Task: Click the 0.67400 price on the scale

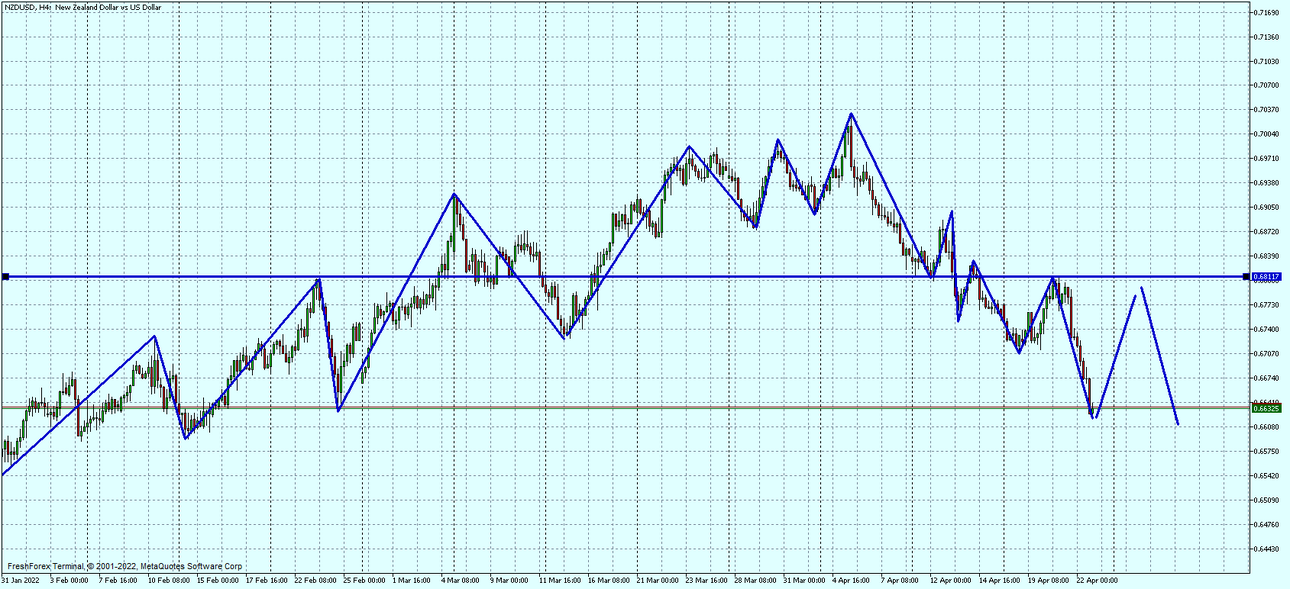Action: [1268, 329]
